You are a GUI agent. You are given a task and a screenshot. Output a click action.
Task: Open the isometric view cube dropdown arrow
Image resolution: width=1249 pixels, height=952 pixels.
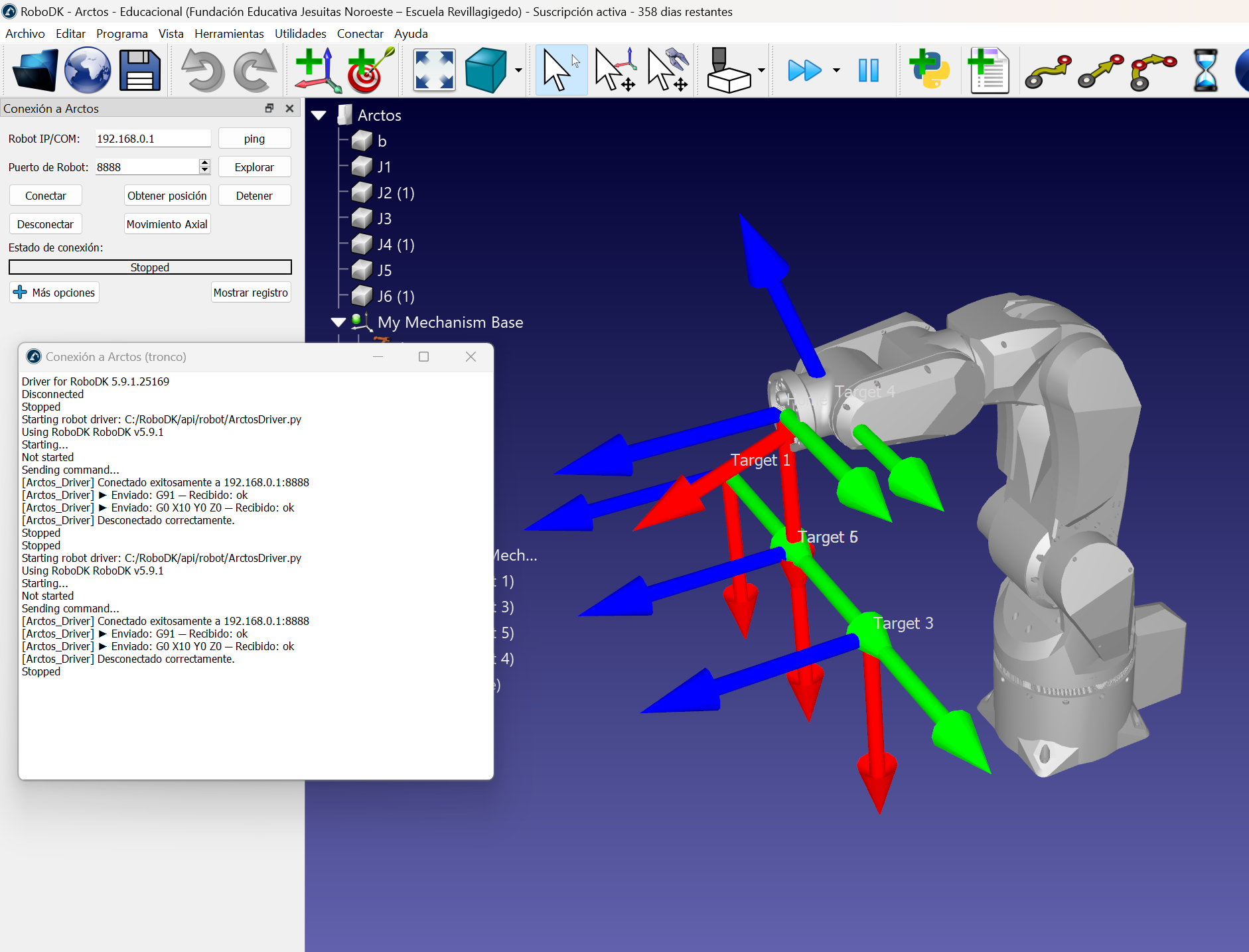pos(518,70)
